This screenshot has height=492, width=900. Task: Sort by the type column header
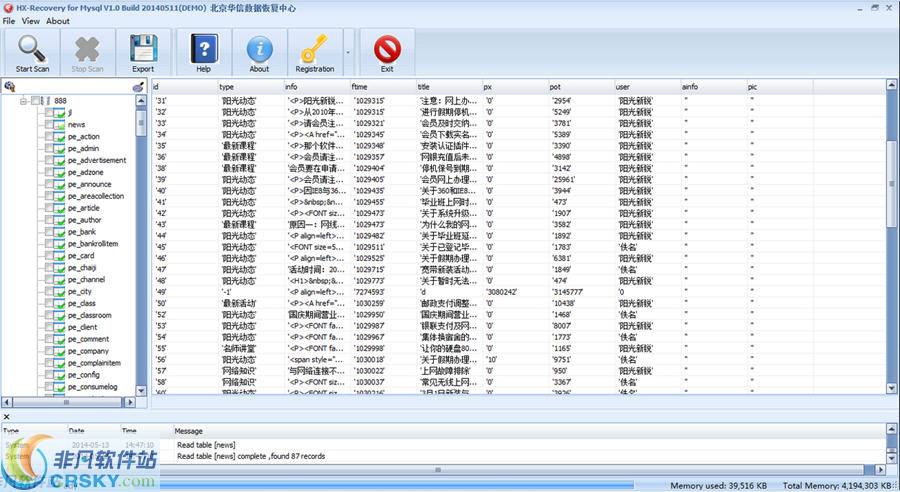pos(250,87)
